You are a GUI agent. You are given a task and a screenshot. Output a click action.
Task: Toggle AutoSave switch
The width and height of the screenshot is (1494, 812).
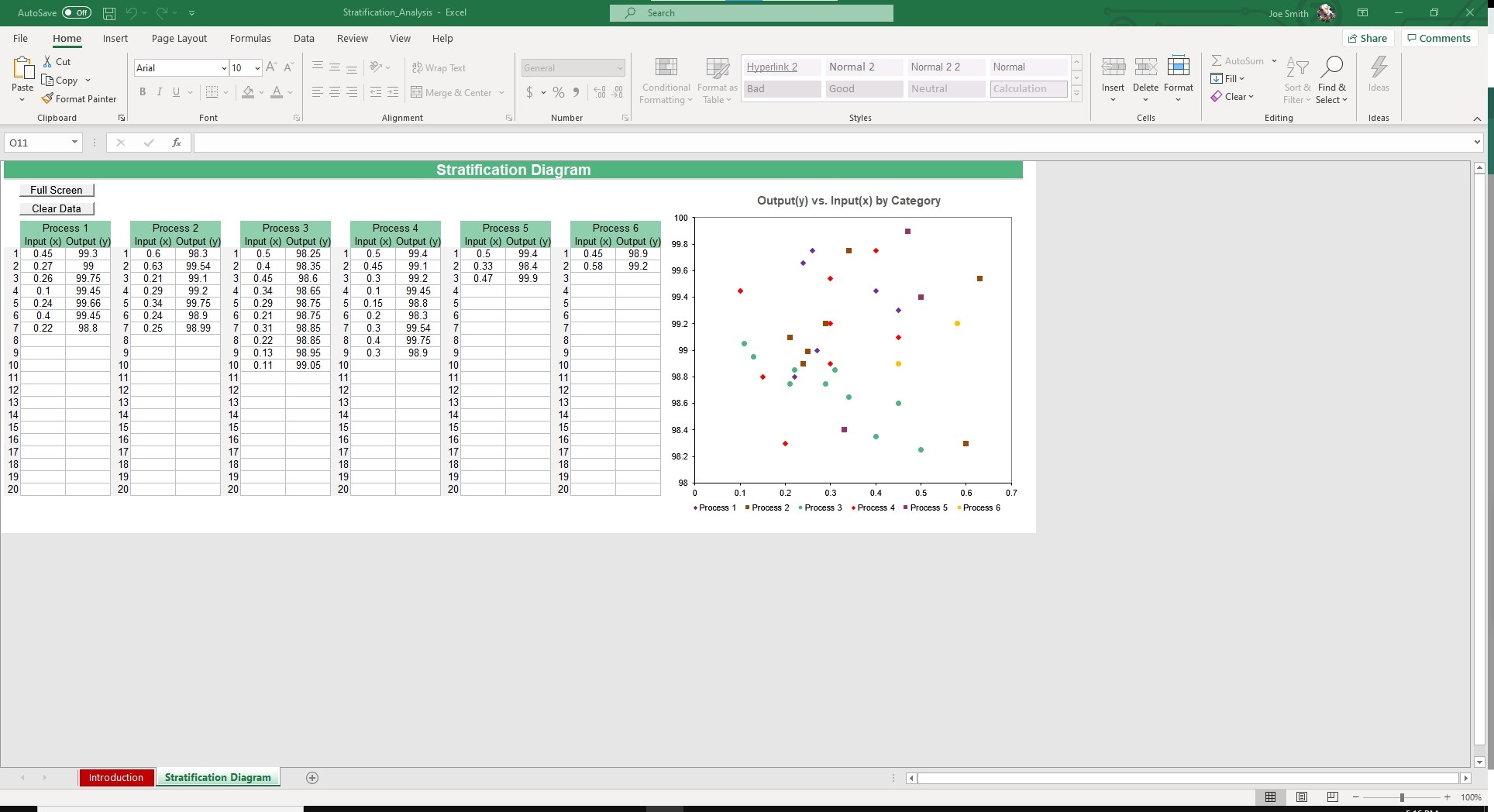77,13
